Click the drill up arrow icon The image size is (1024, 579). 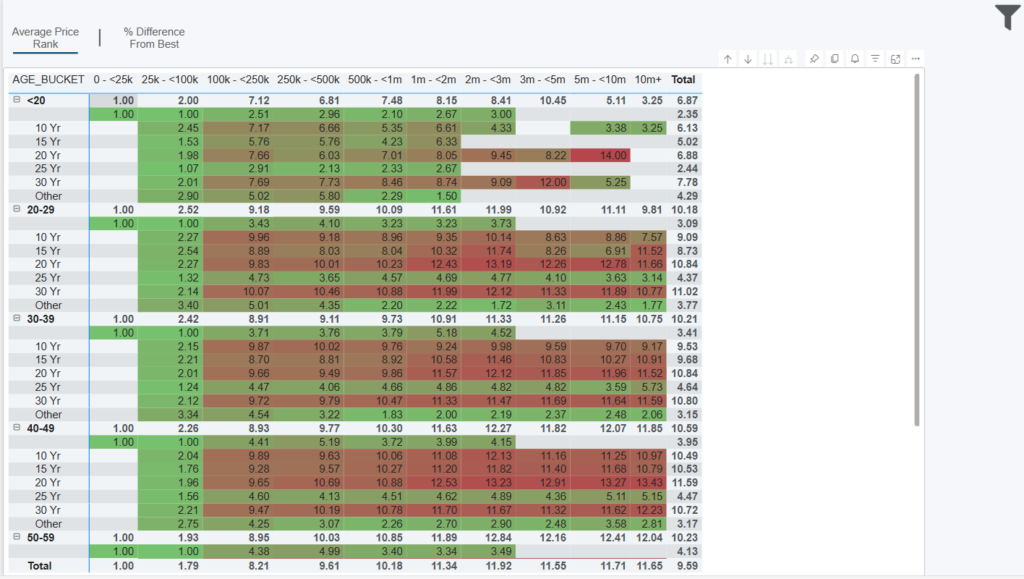[727, 59]
